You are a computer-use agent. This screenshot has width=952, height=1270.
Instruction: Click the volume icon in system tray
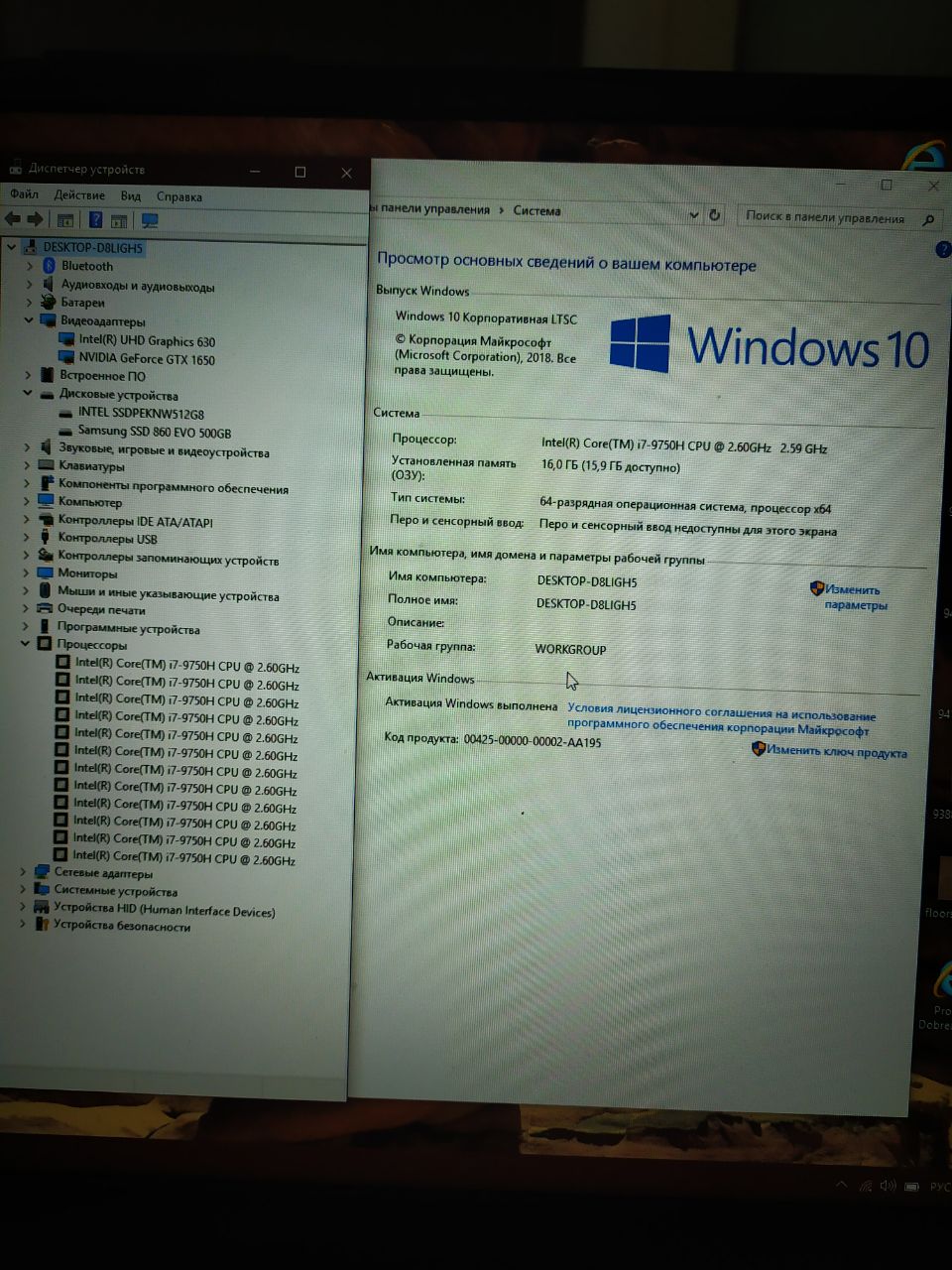[x=887, y=1186]
